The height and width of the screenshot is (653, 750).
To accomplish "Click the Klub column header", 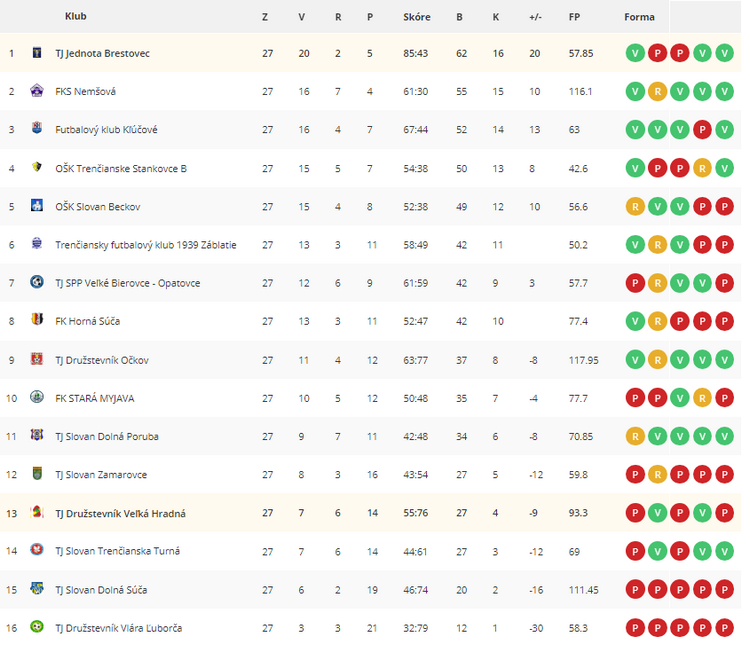I will click(x=76, y=16).
